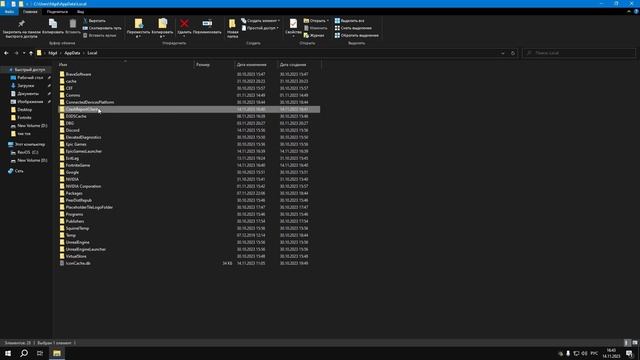640x360 pixels.
Task: Open the New item (Создать элемент) dropdown
Action: click(260, 20)
